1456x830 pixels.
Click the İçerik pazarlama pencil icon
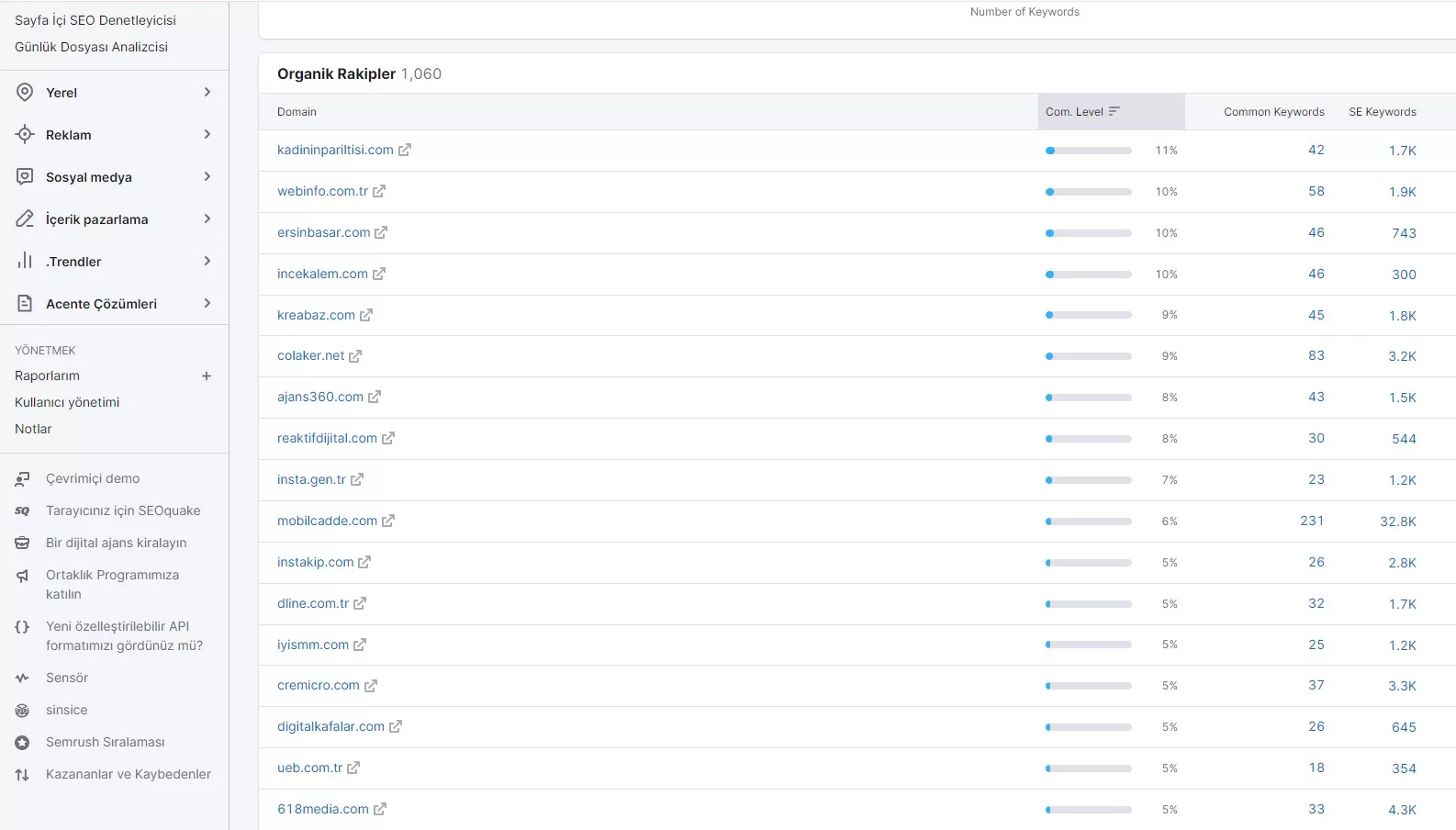pos(25,219)
